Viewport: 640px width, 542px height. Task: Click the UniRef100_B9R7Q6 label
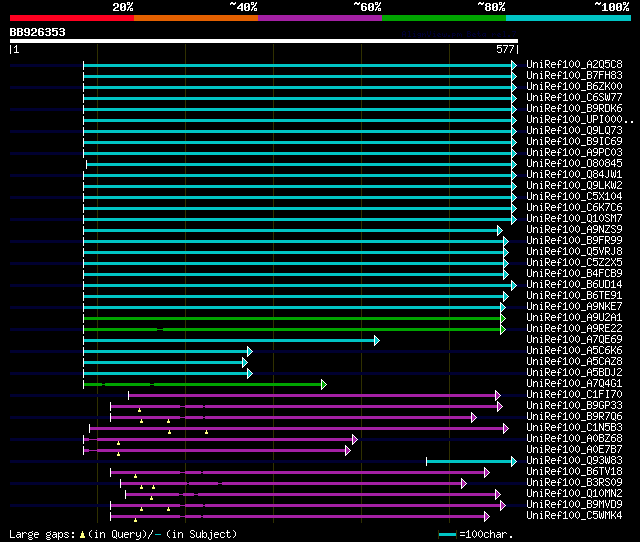pos(574,417)
